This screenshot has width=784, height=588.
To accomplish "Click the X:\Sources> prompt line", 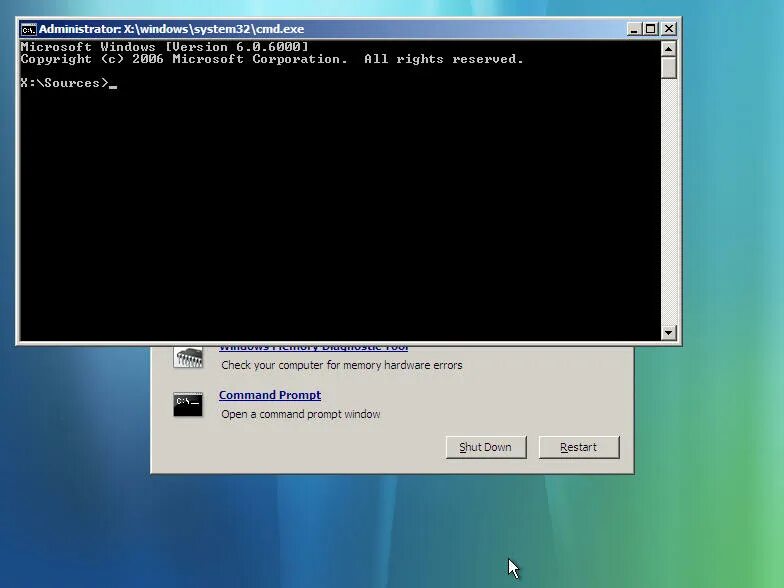I will point(68,83).
